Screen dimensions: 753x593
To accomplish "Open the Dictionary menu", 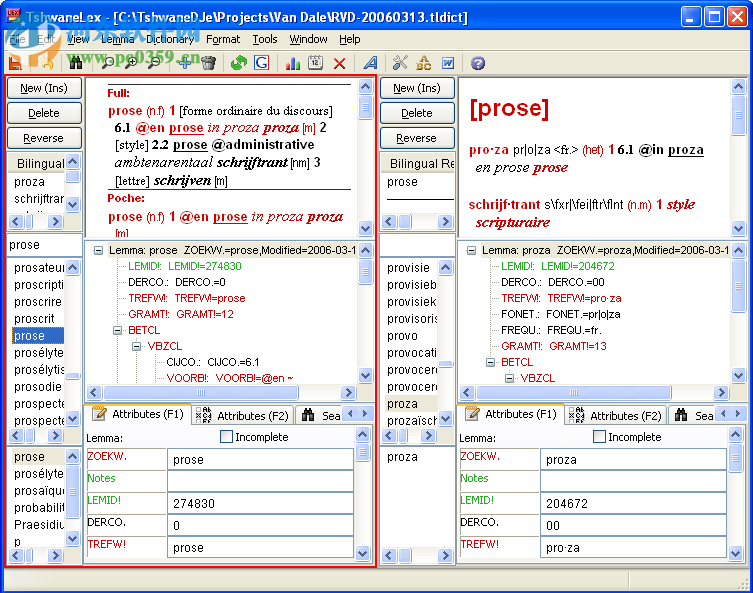I will pyautogui.click(x=170, y=39).
